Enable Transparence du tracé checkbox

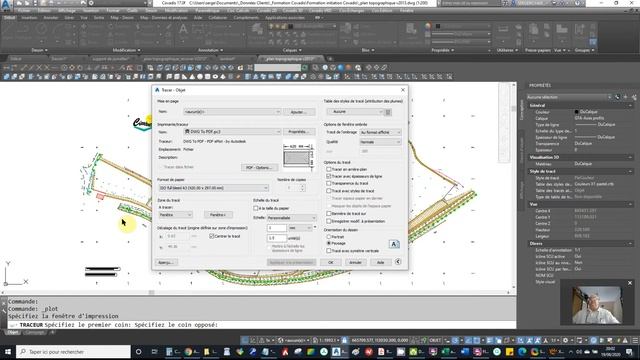coord(329,184)
